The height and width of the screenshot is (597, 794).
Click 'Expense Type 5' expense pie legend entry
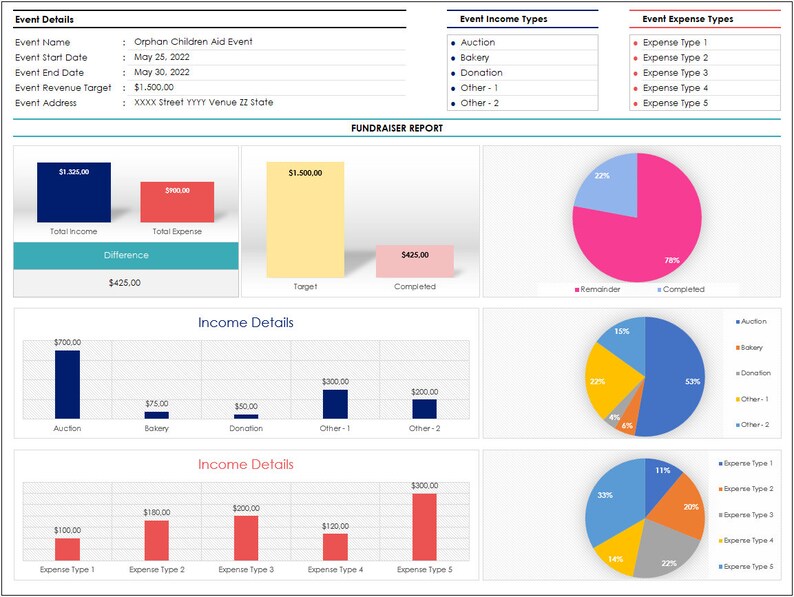coord(746,567)
